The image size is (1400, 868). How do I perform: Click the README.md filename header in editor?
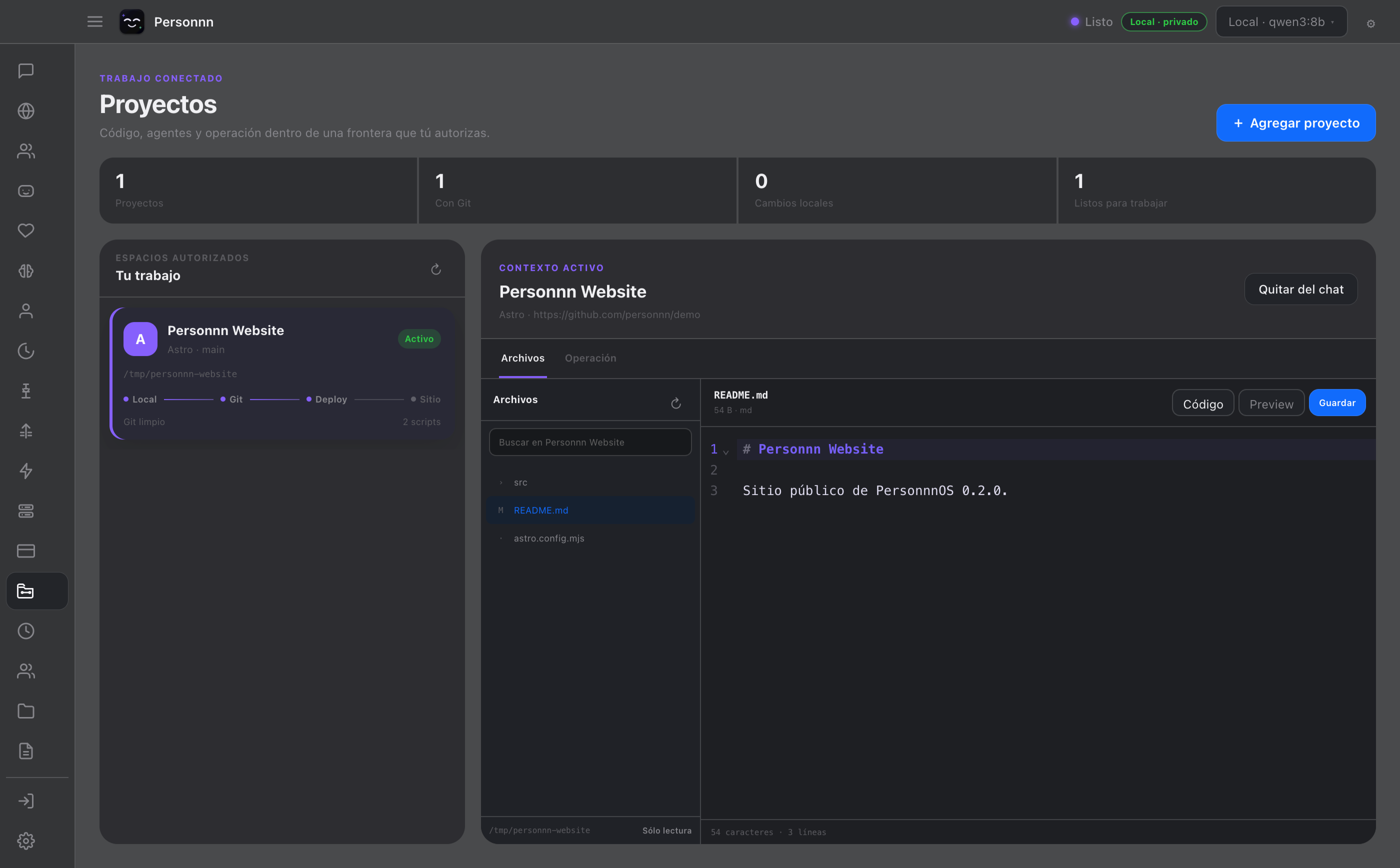[x=740, y=395]
